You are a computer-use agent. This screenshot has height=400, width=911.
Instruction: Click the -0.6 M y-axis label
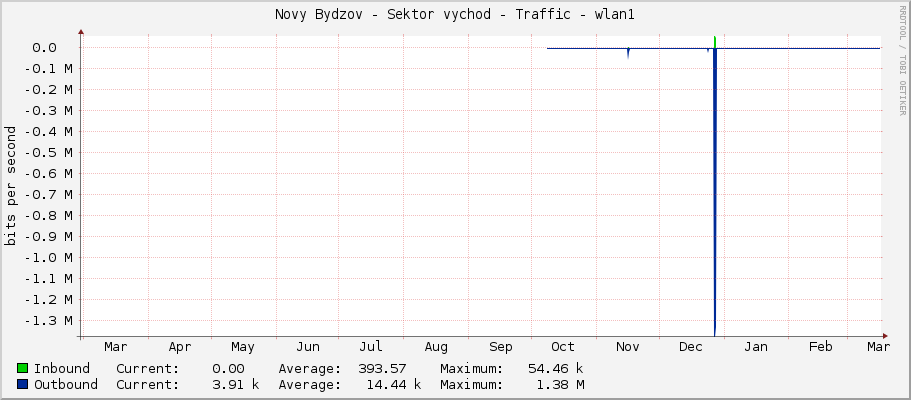[48, 173]
